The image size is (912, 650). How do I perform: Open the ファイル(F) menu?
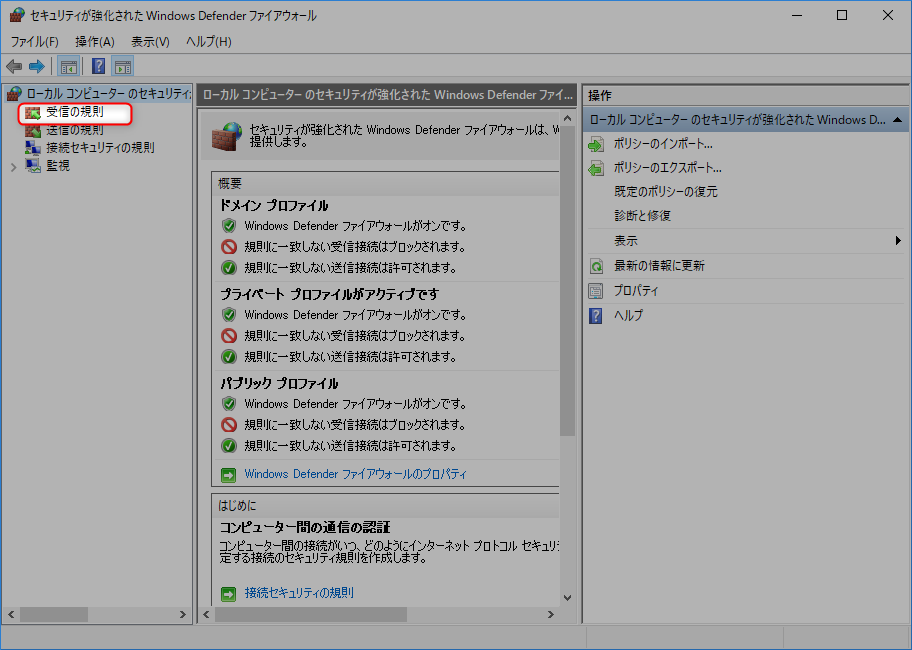click(x=34, y=42)
